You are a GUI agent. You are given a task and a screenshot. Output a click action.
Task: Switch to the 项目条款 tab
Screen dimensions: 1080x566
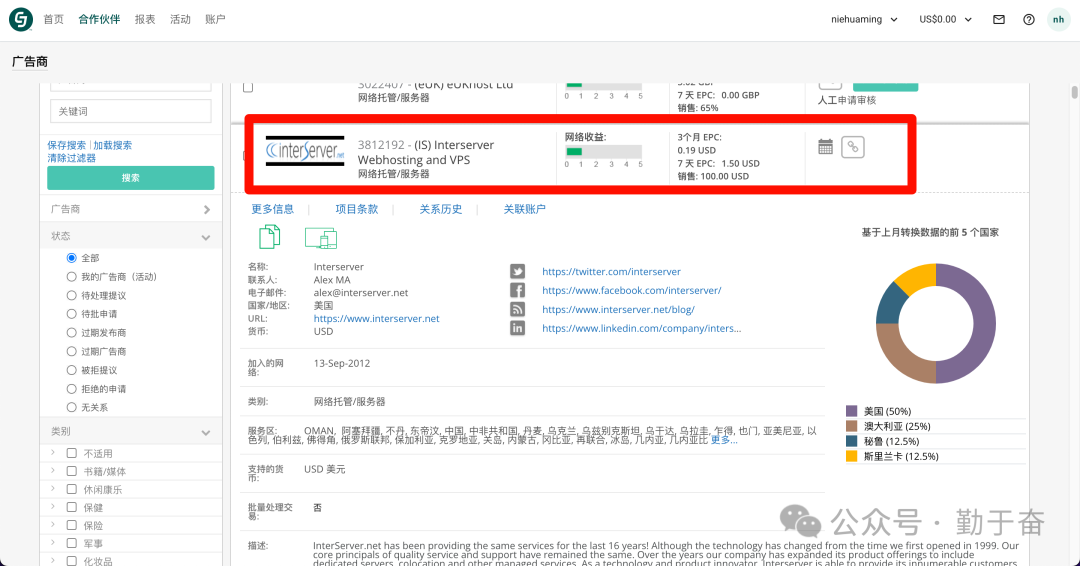pyautogui.click(x=356, y=209)
